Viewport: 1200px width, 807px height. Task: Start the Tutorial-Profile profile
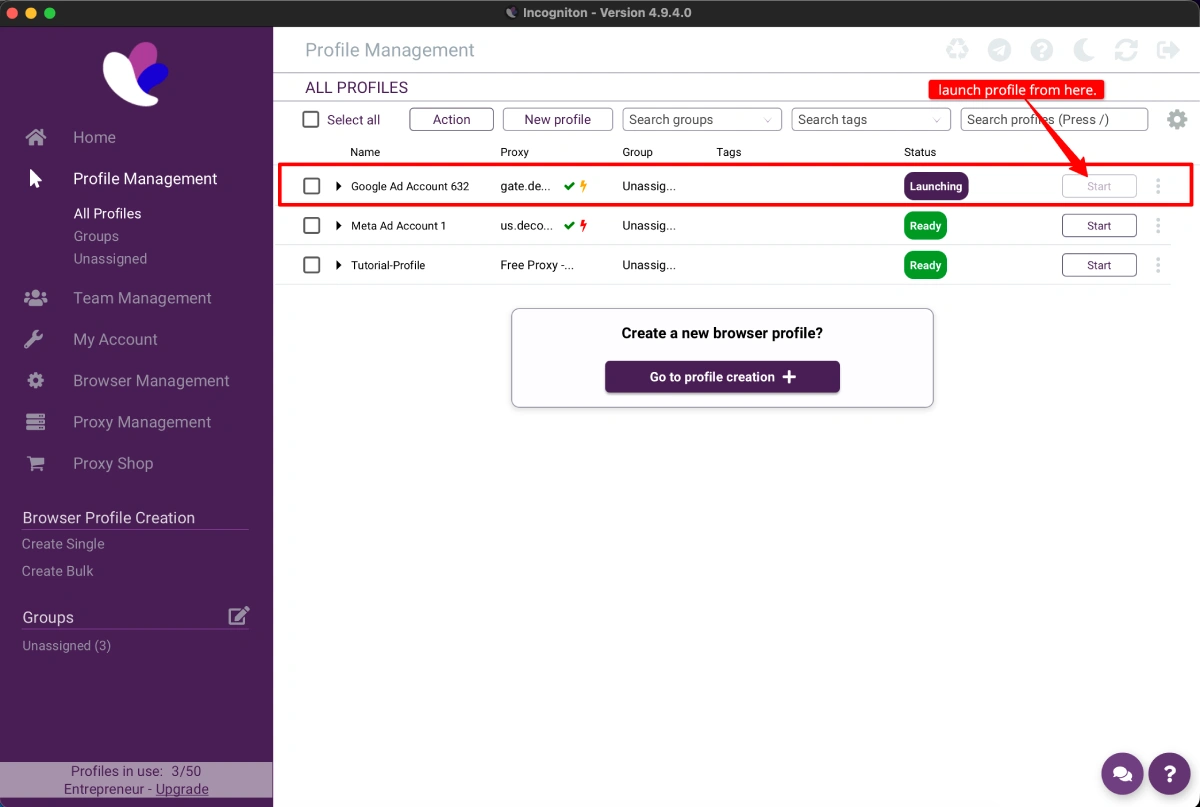pyautogui.click(x=1099, y=265)
